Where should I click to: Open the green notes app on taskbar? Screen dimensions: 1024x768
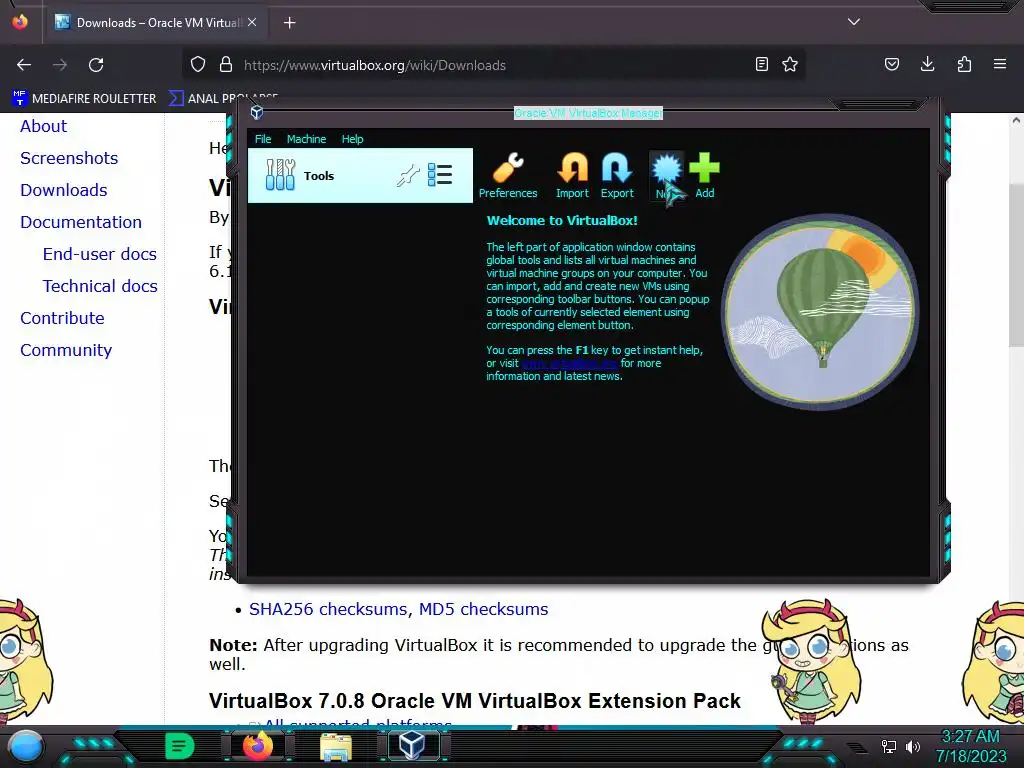point(179,746)
